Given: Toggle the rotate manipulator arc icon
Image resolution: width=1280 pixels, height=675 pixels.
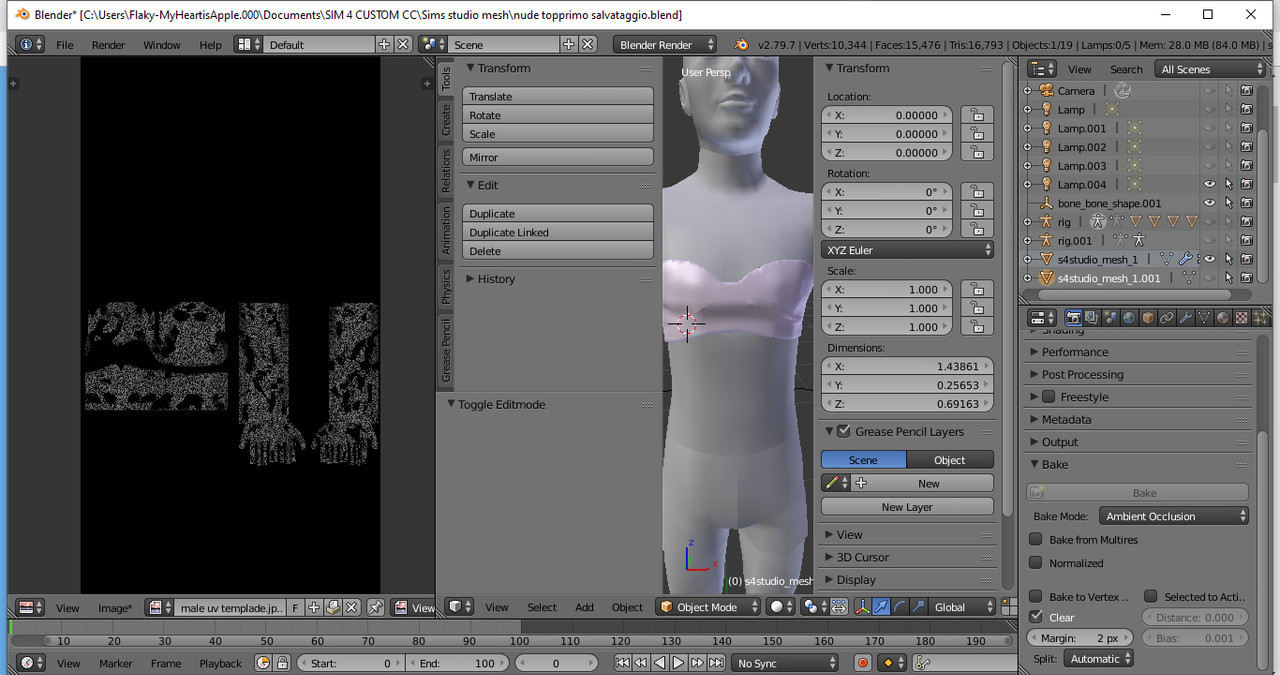Looking at the screenshot, I should 900,607.
